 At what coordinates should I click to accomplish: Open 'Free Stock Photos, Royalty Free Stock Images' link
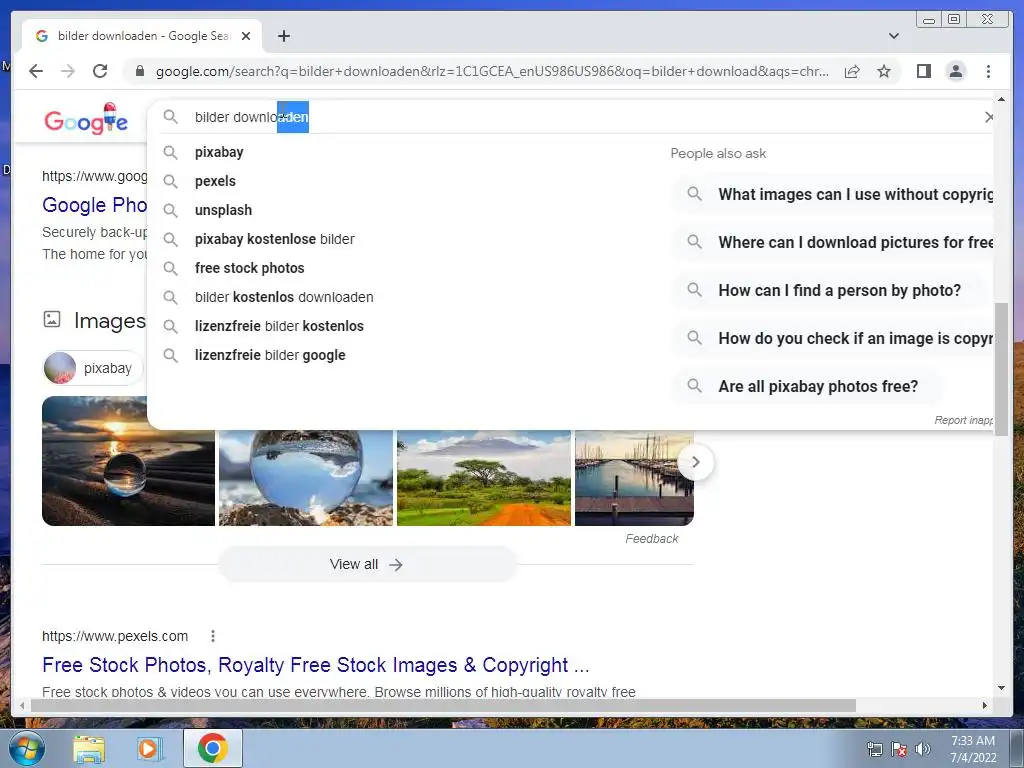tap(315, 665)
